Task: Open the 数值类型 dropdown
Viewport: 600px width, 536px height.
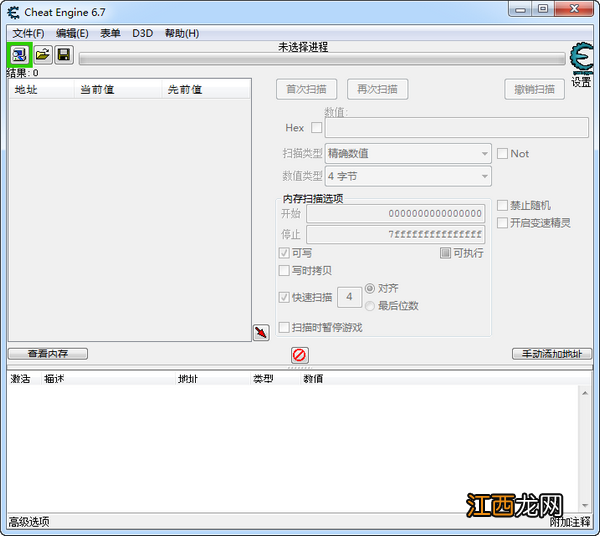Action: [408, 176]
